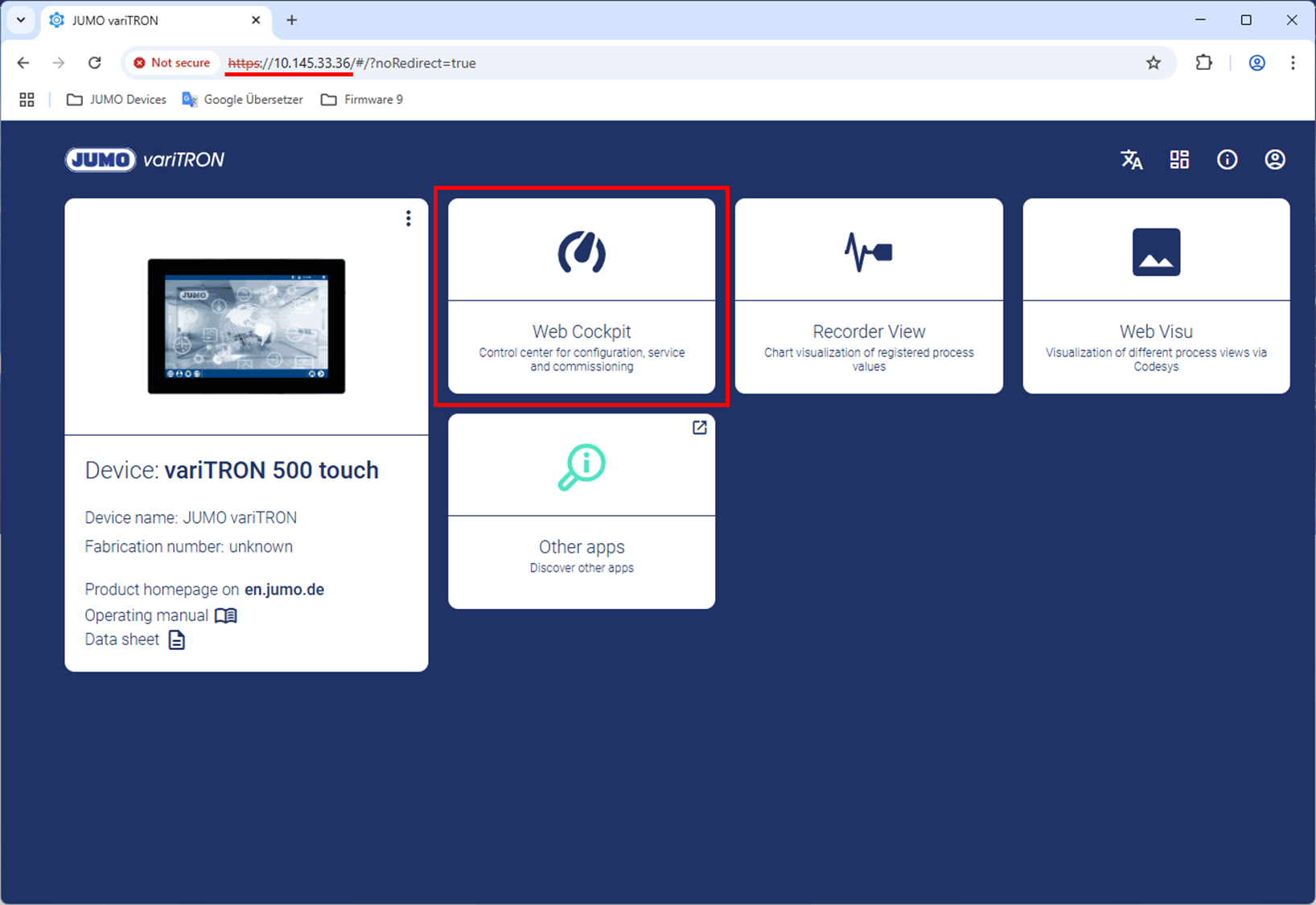The height and width of the screenshot is (905, 1316).
Task: Open the Firmware 9 bookmark folder
Action: [362, 100]
